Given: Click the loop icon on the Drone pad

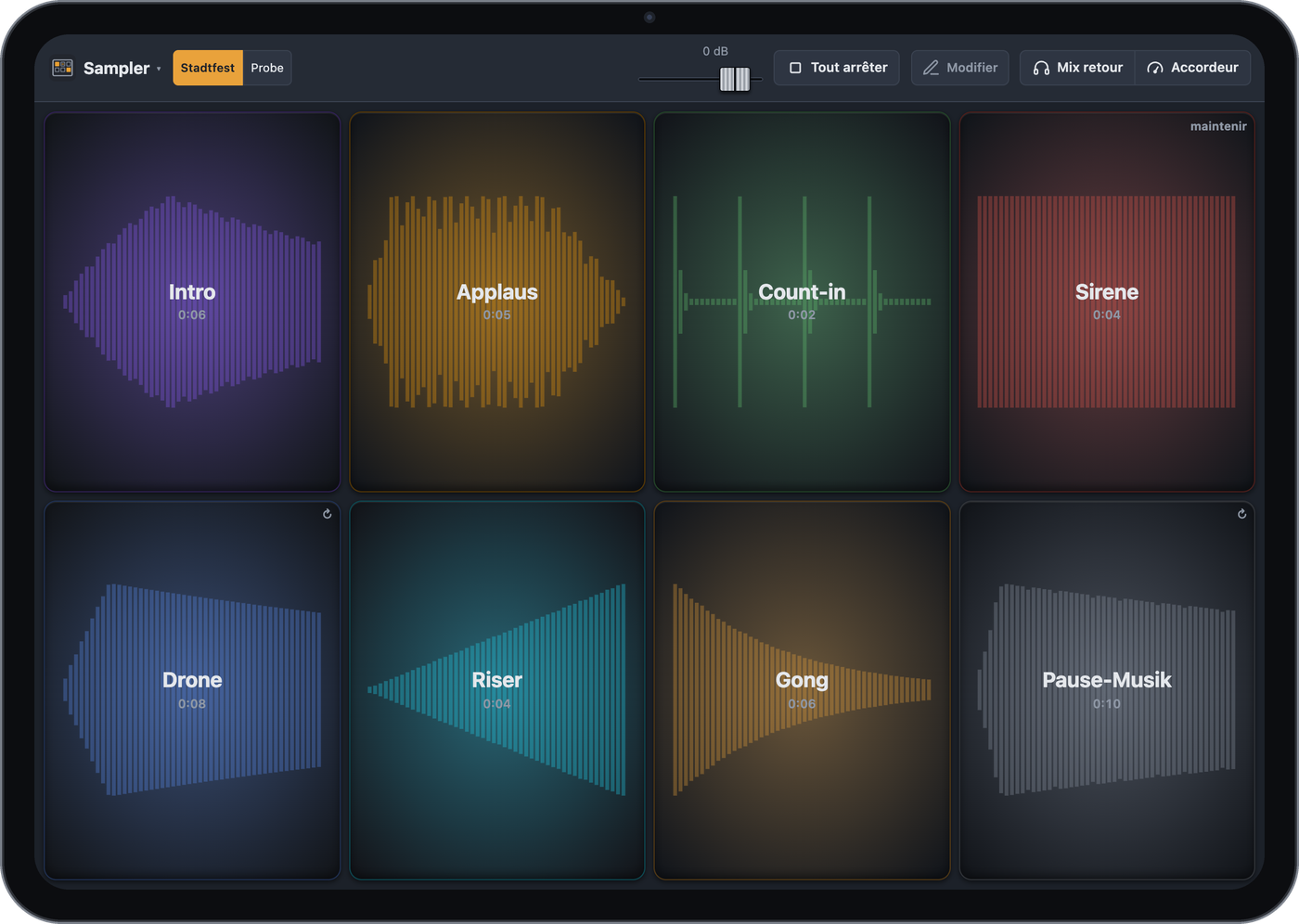Looking at the screenshot, I should [x=328, y=514].
